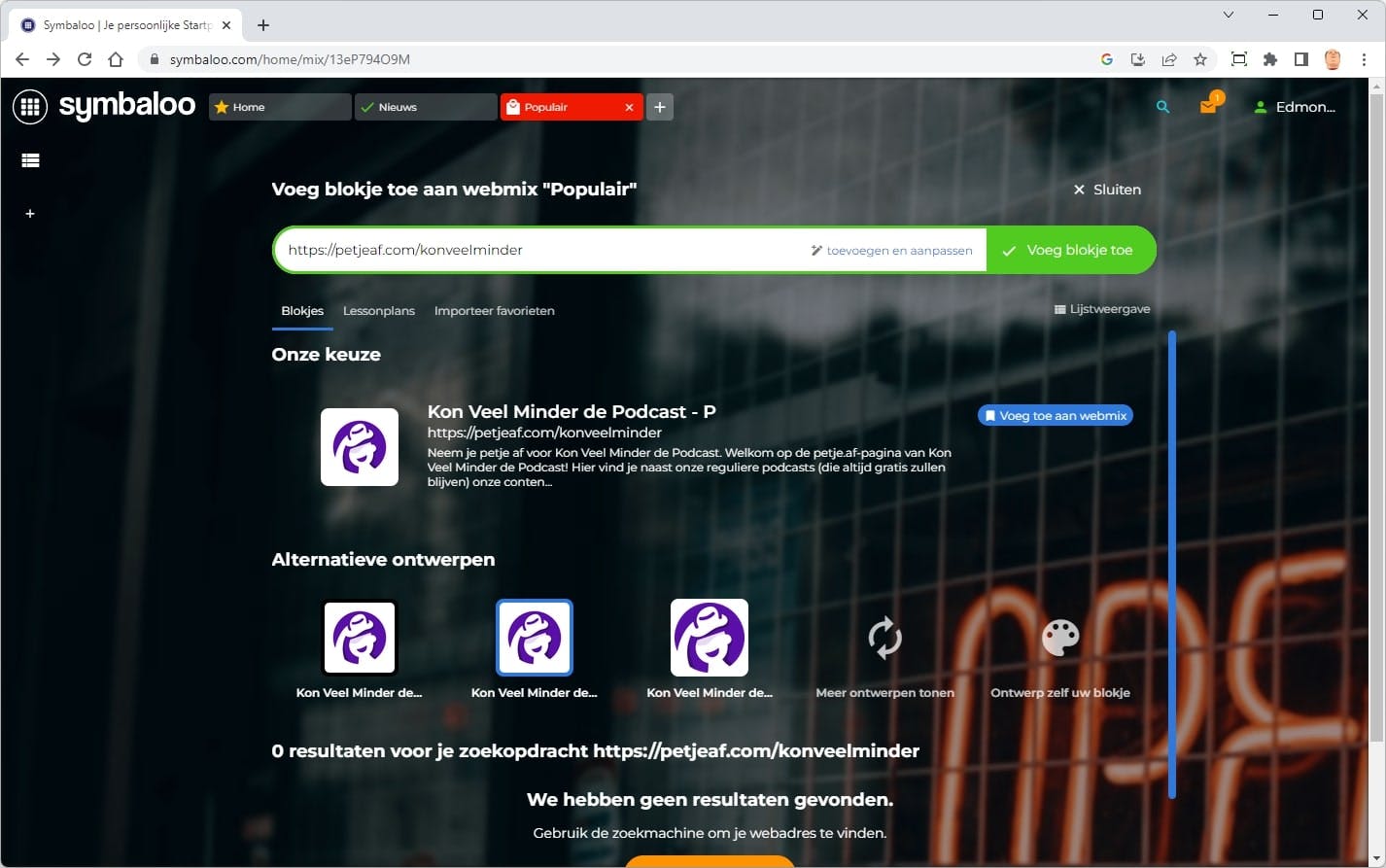Image resolution: width=1386 pixels, height=868 pixels.
Task: Select the Ontwerp zelf uw blokje palette icon
Action: pyautogui.click(x=1059, y=638)
